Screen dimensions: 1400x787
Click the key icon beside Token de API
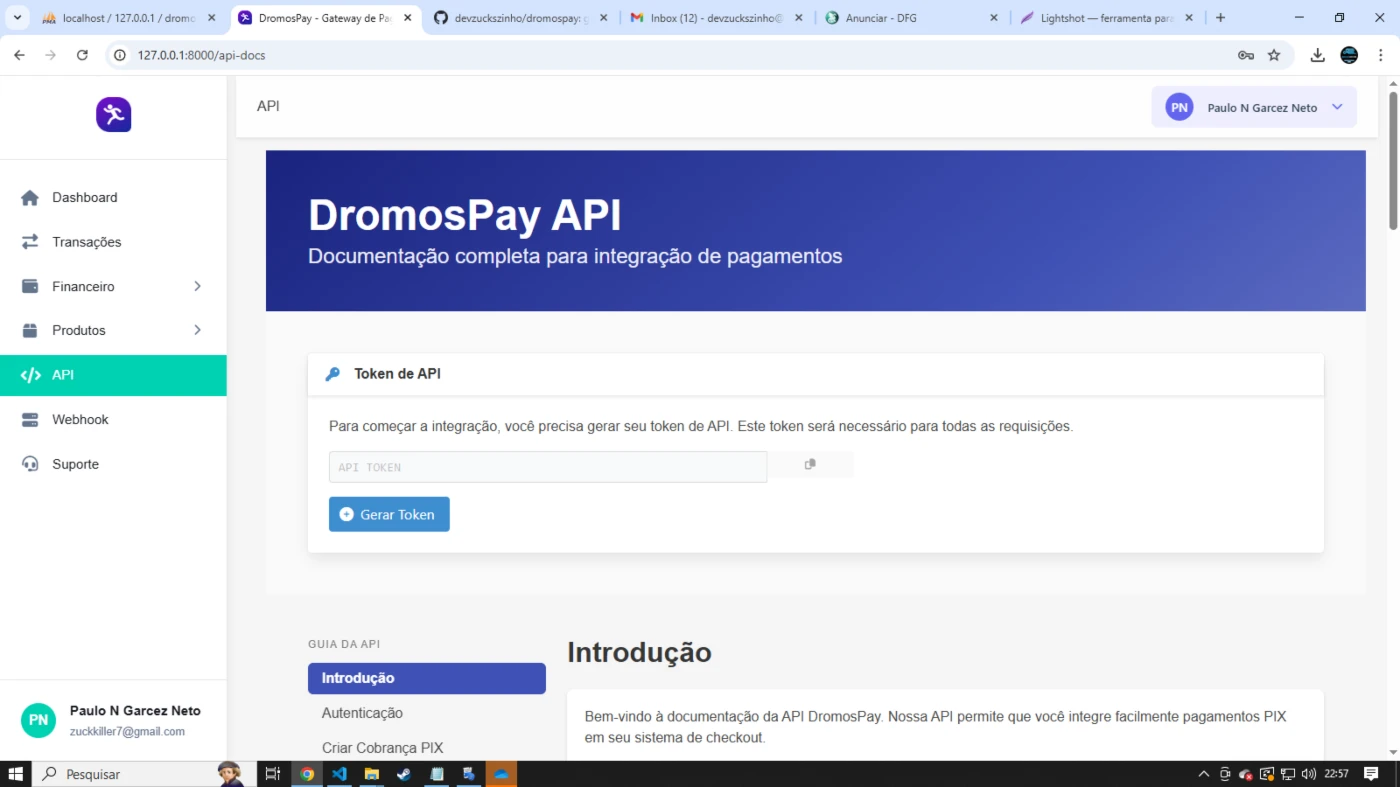[x=333, y=374]
